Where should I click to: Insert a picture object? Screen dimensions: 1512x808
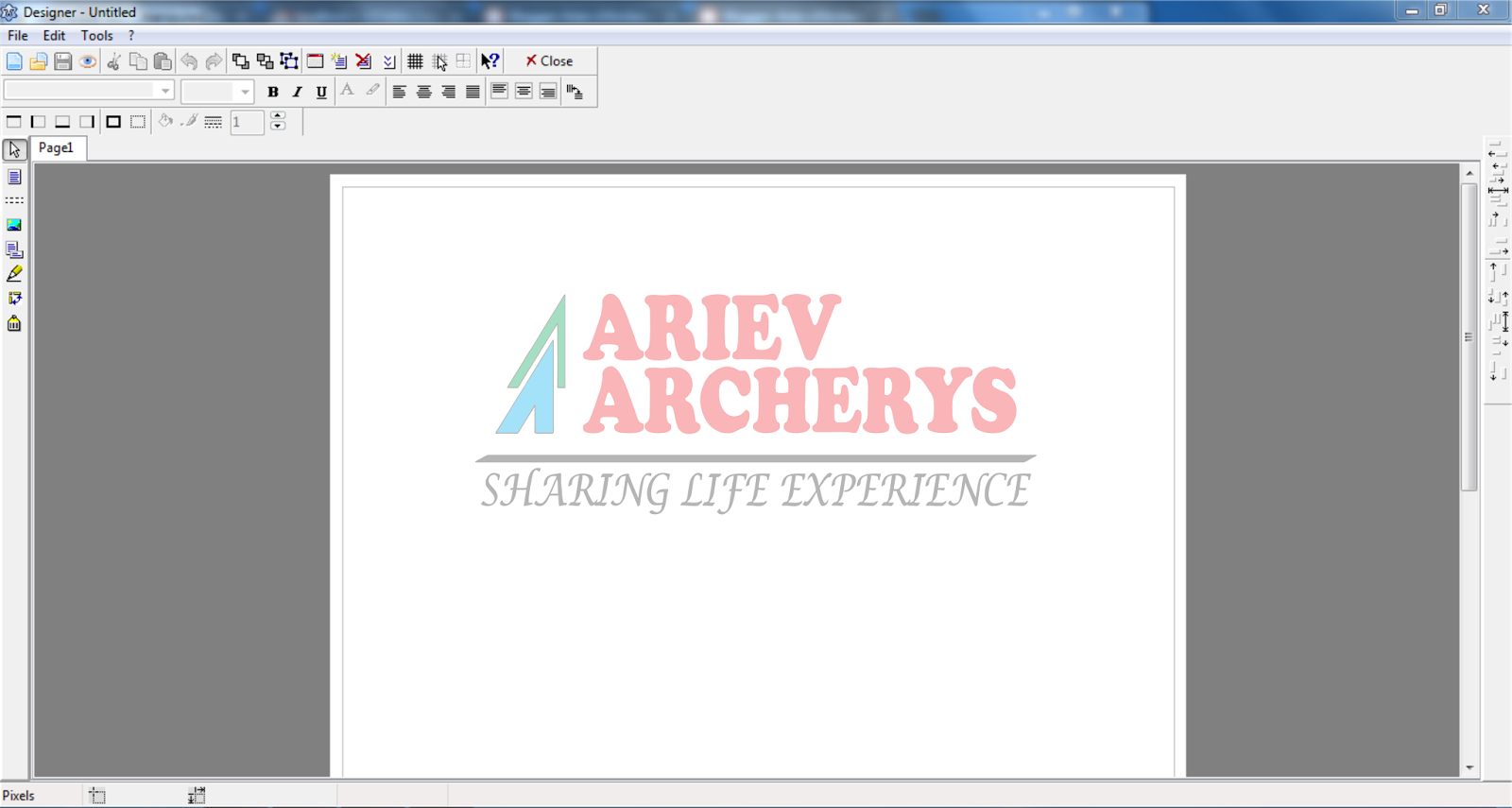pos(14,225)
